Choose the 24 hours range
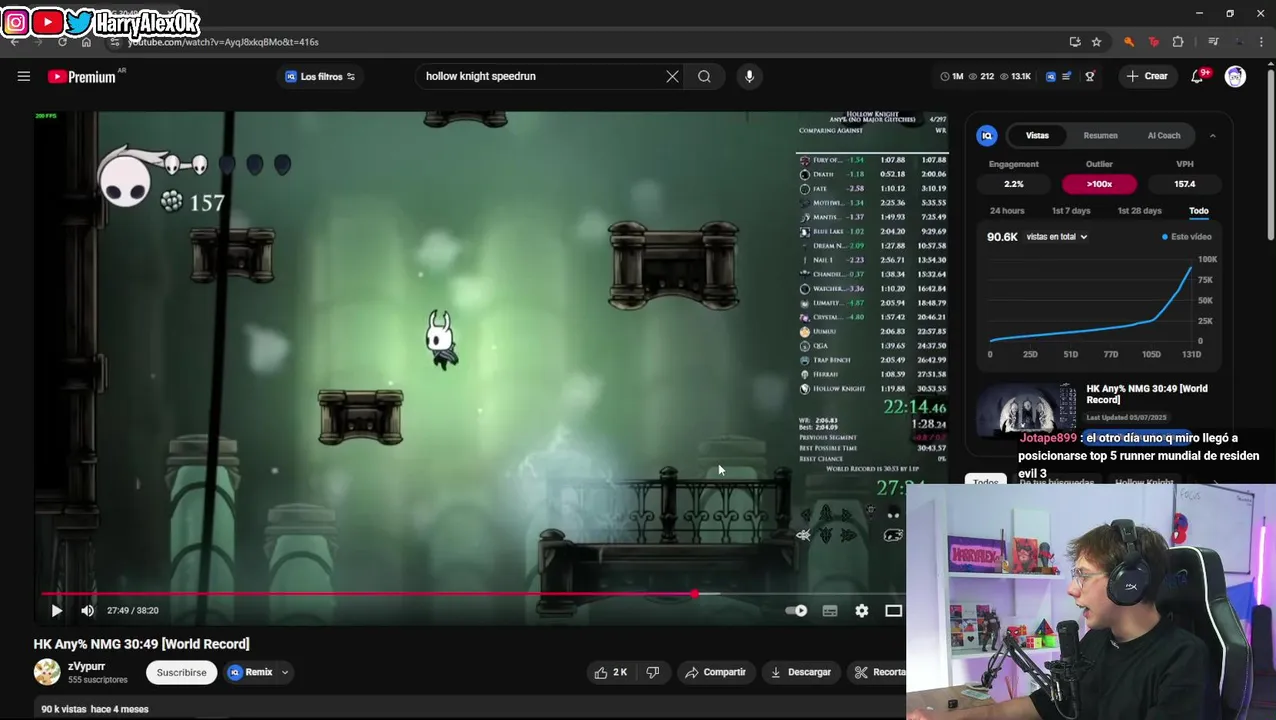The height and width of the screenshot is (720, 1276). (1007, 211)
